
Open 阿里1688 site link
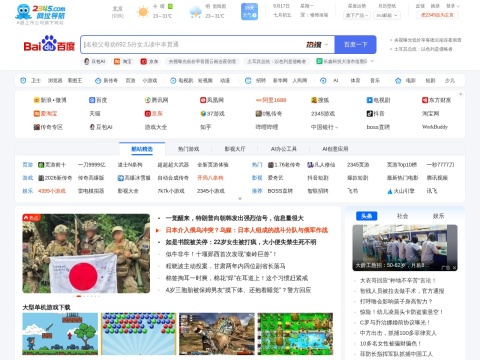click(x=271, y=100)
